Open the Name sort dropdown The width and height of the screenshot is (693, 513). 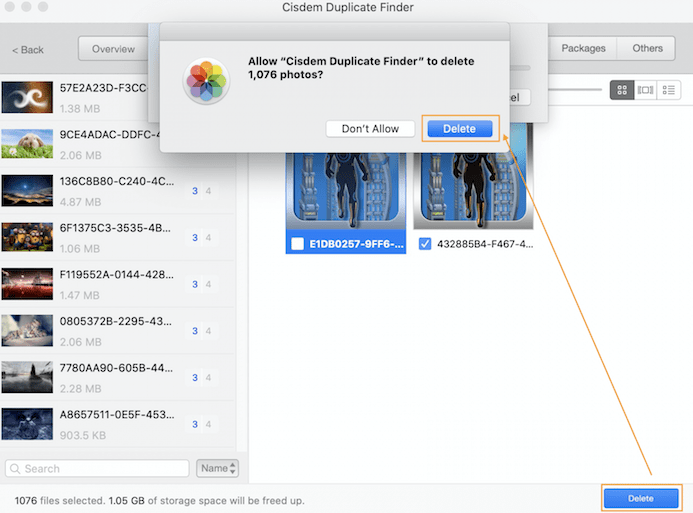tap(218, 468)
